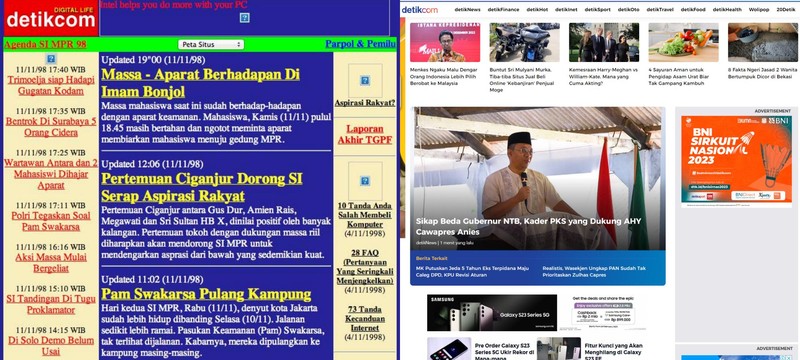Viewport: 800px width, 360px height.
Task: Open Menkes Ngaku Malu thumbnail
Action: 445,42
